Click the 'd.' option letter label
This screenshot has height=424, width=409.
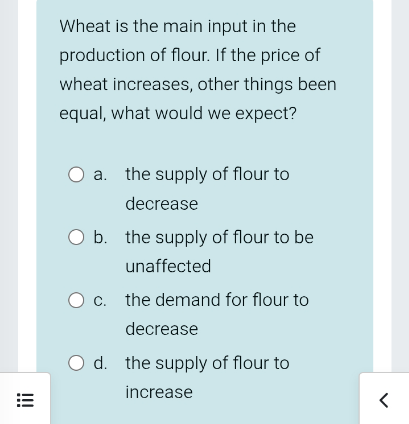(100, 363)
